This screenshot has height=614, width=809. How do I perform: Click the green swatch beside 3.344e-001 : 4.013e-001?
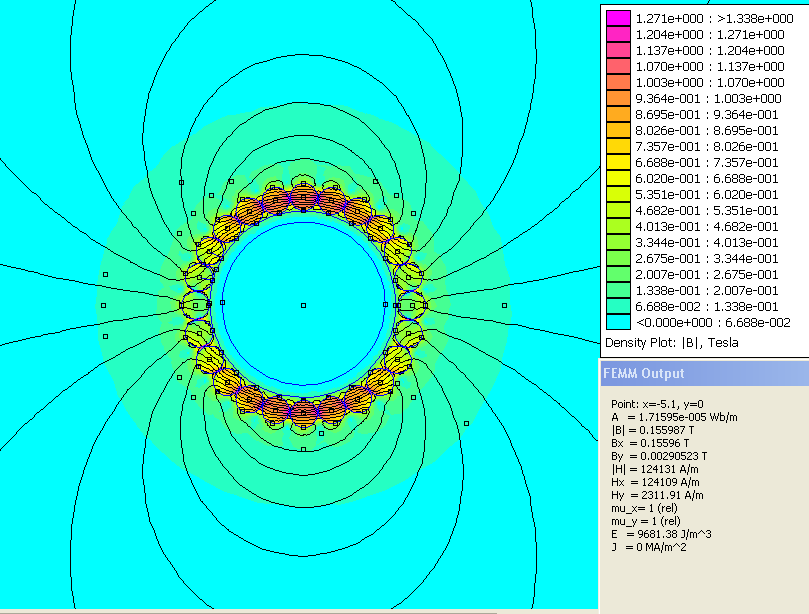[x=618, y=242]
